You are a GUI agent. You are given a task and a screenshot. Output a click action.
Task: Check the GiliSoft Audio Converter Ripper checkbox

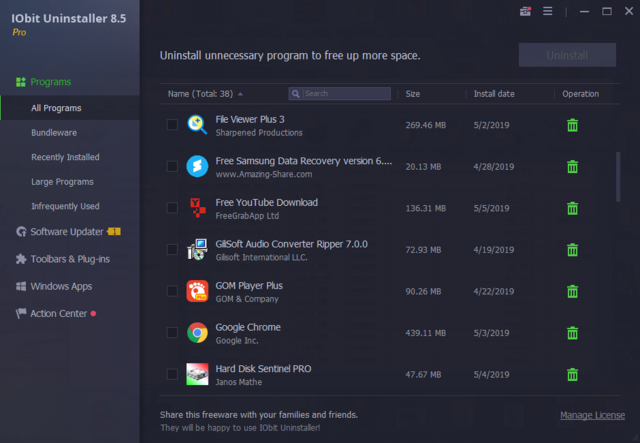[x=172, y=249]
